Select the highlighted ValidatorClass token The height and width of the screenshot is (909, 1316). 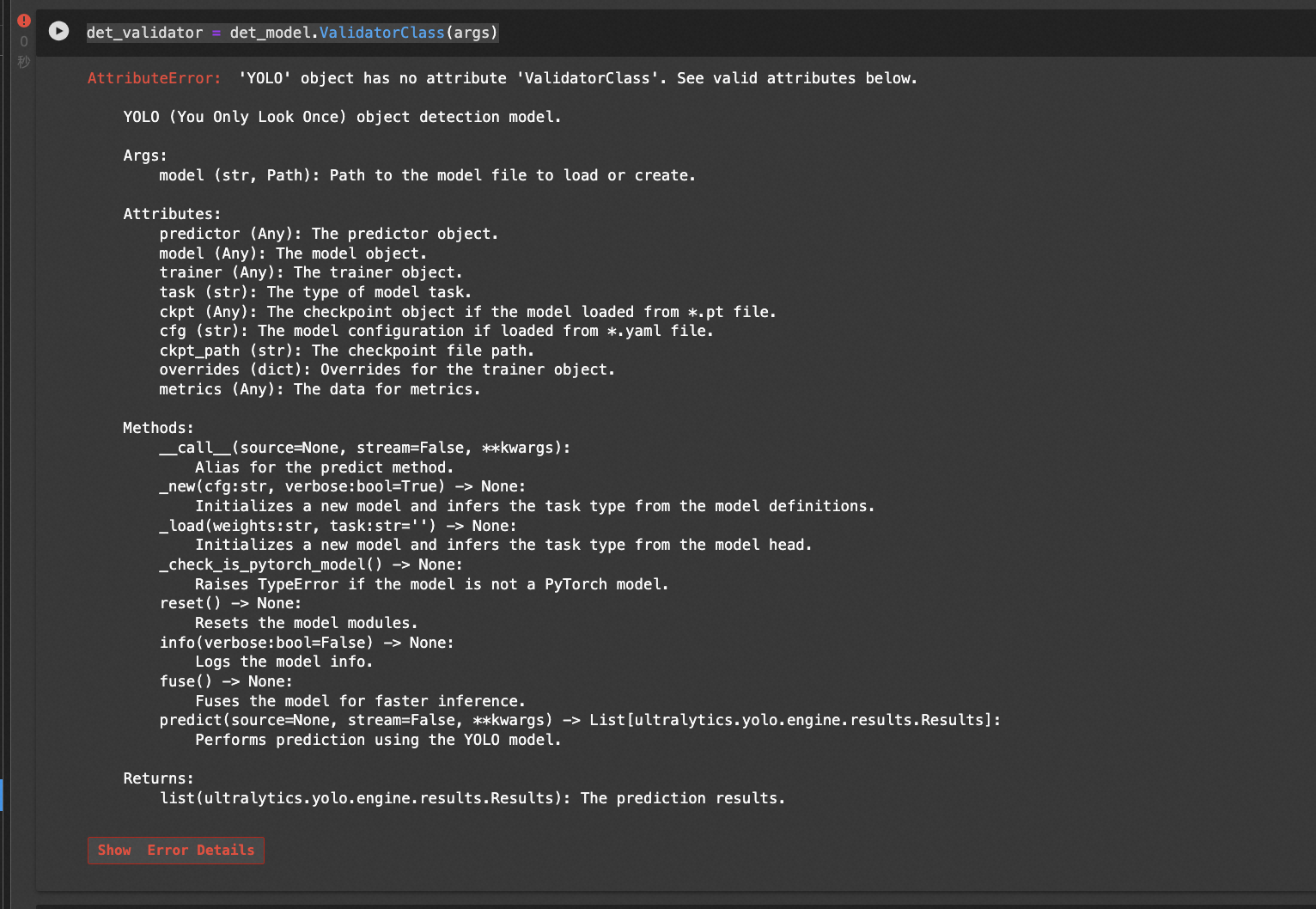[381, 33]
